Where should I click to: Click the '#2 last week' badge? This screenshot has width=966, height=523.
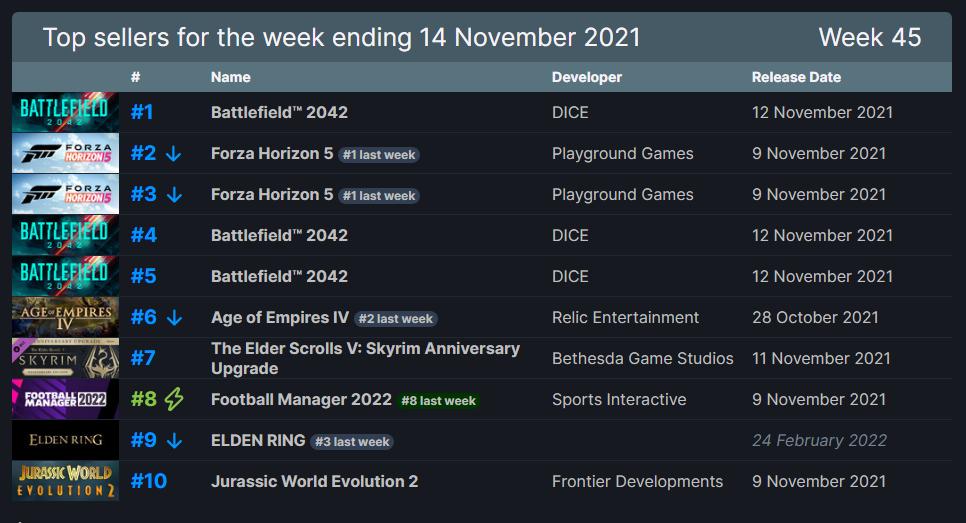point(396,319)
